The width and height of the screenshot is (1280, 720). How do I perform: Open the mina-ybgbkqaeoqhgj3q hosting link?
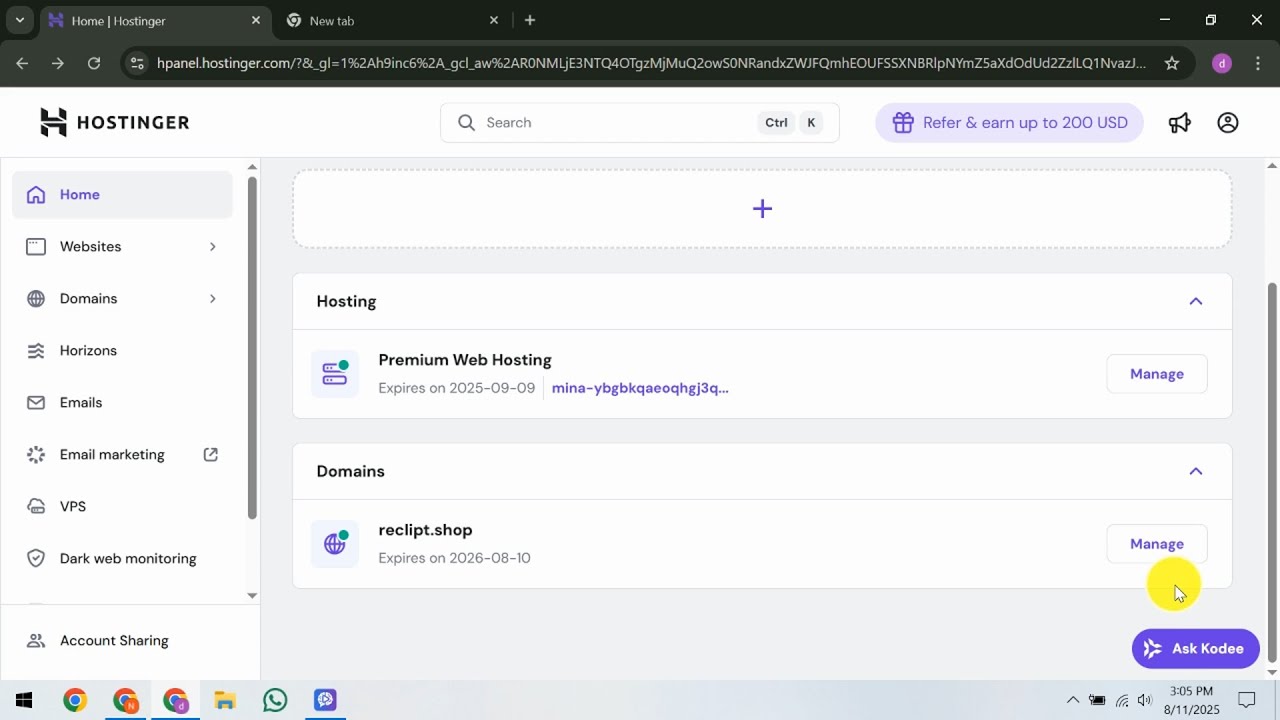640,388
